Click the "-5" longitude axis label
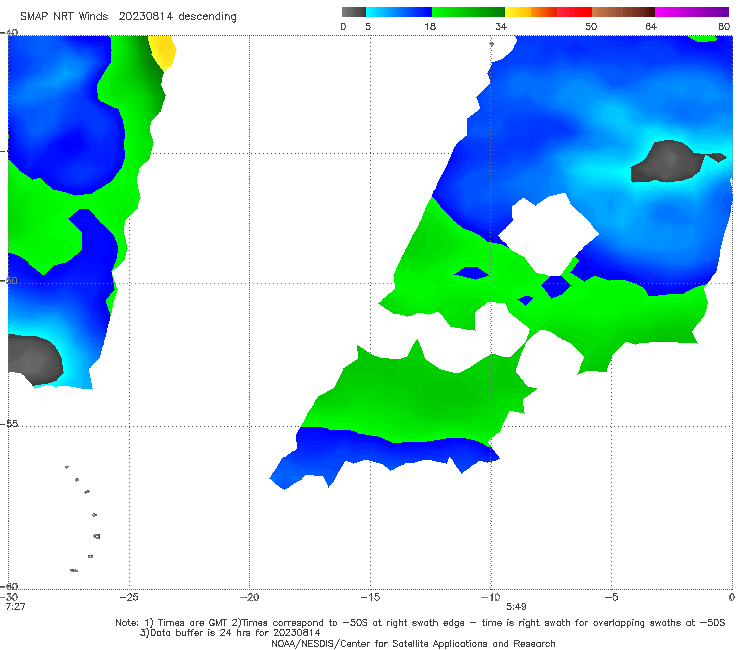The image size is (740, 650). (611, 597)
